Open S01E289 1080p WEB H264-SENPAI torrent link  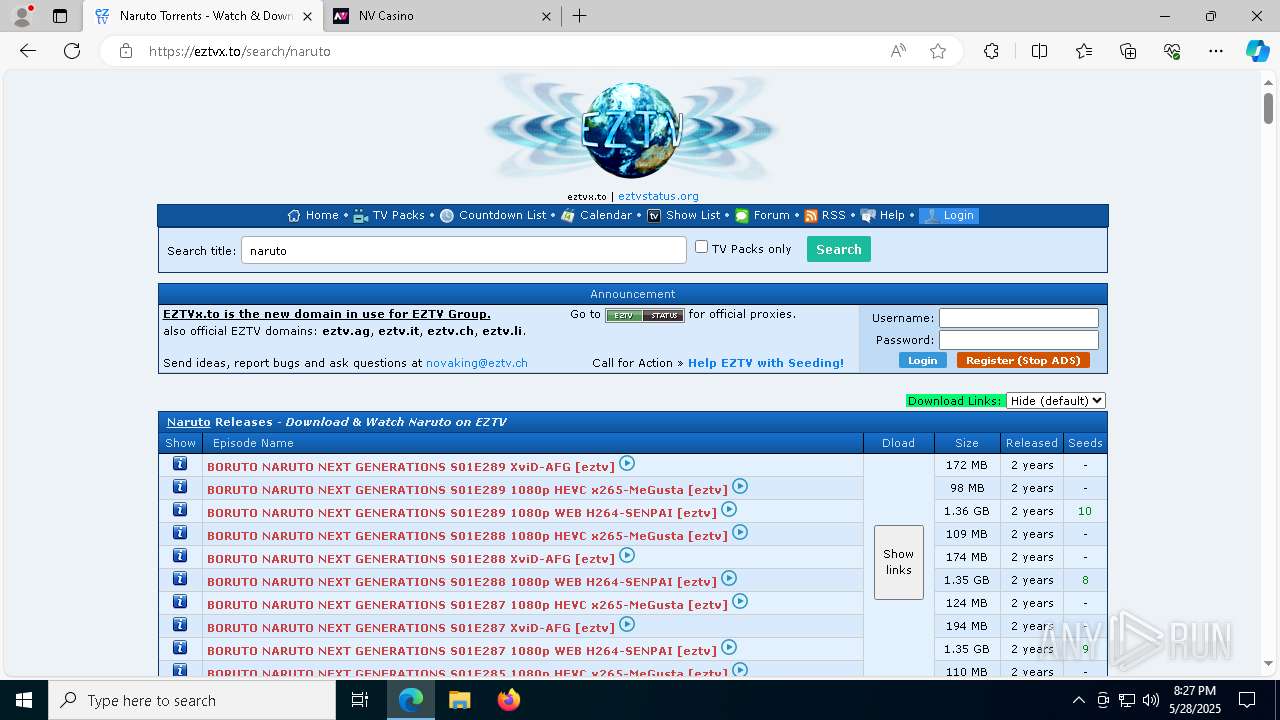click(462, 512)
